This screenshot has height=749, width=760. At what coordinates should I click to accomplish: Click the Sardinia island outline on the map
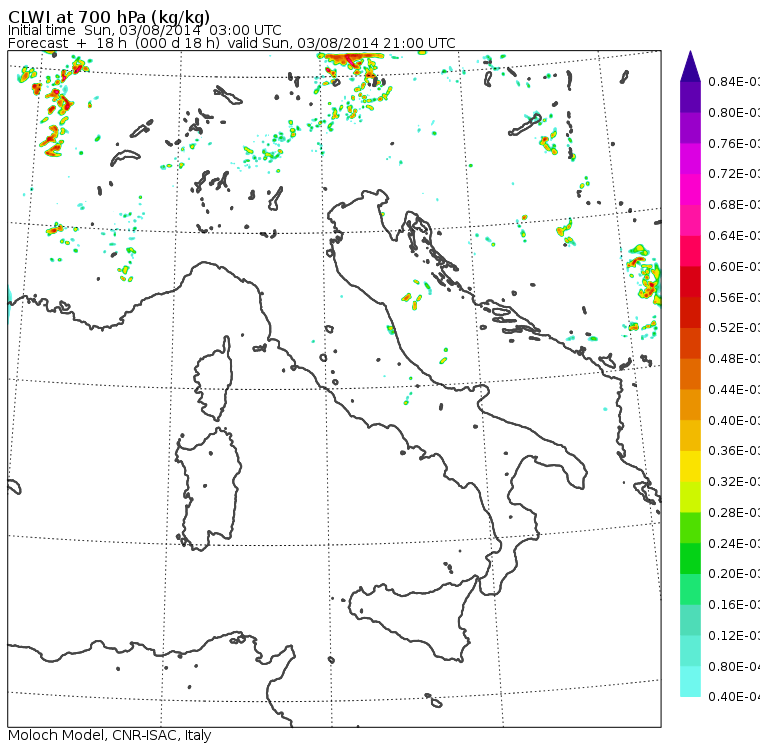point(208,489)
